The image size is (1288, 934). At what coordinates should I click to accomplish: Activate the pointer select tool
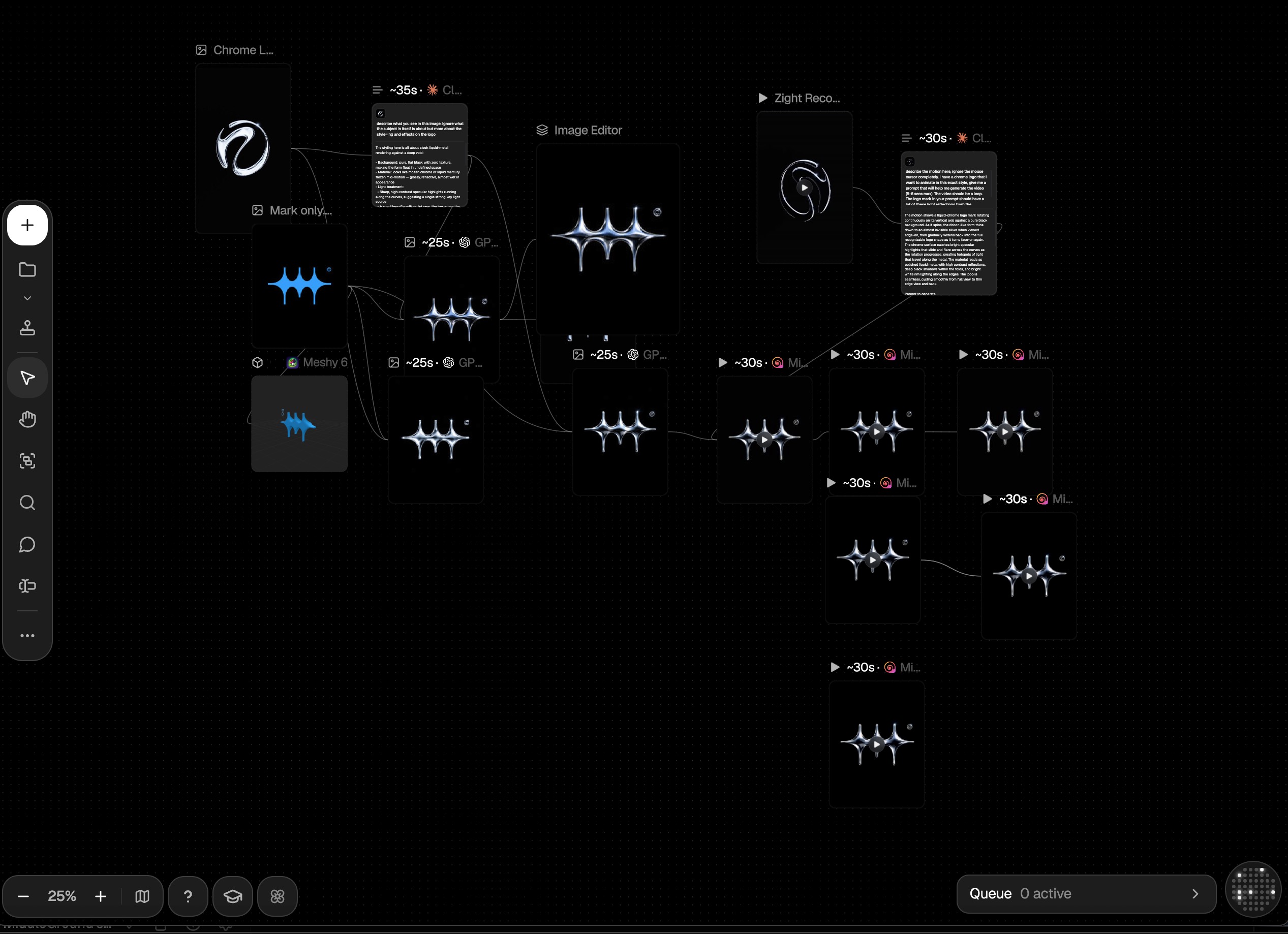pyautogui.click(x=27, y=378)
